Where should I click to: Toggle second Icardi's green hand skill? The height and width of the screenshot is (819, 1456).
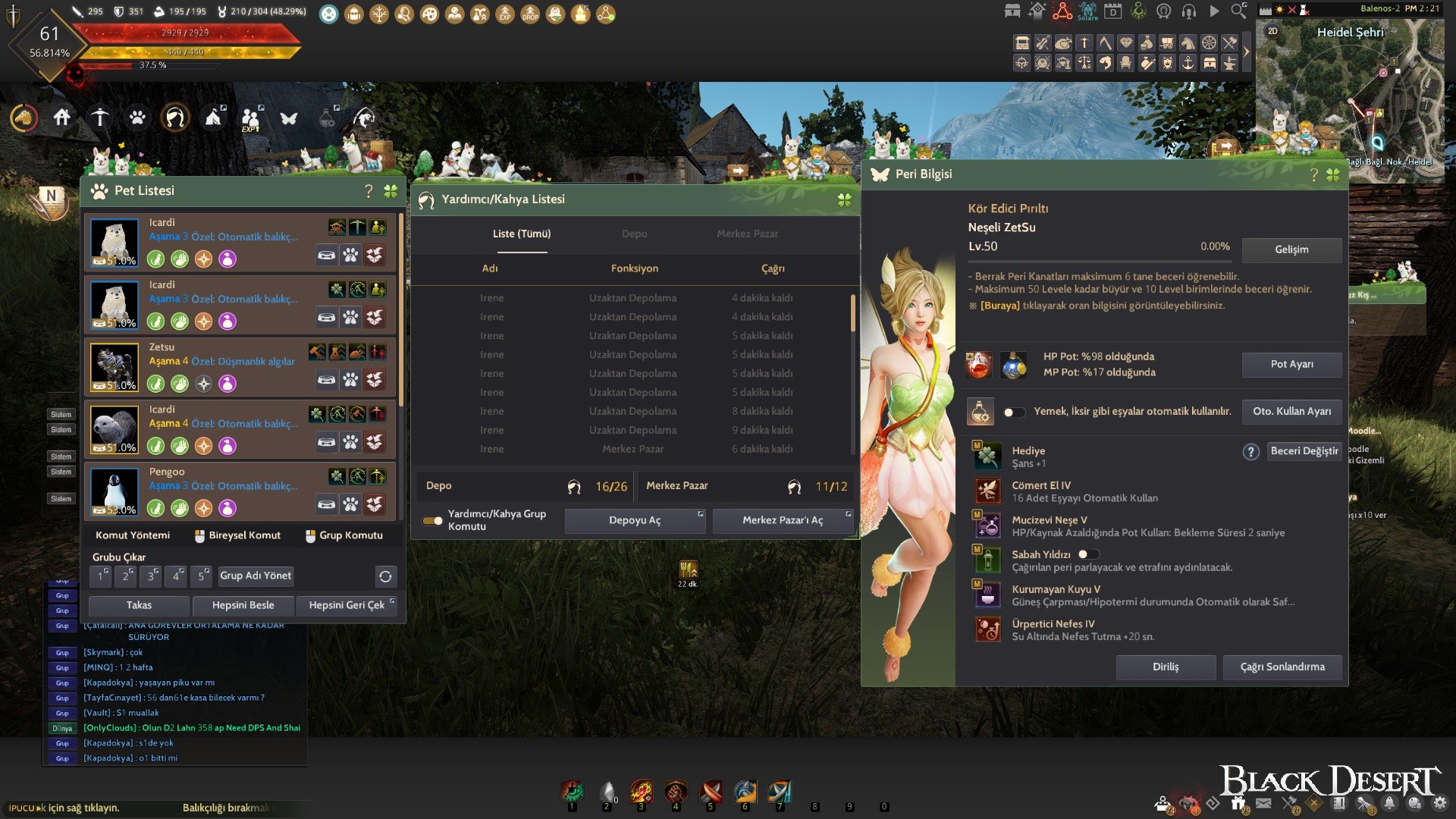[180, 322]
